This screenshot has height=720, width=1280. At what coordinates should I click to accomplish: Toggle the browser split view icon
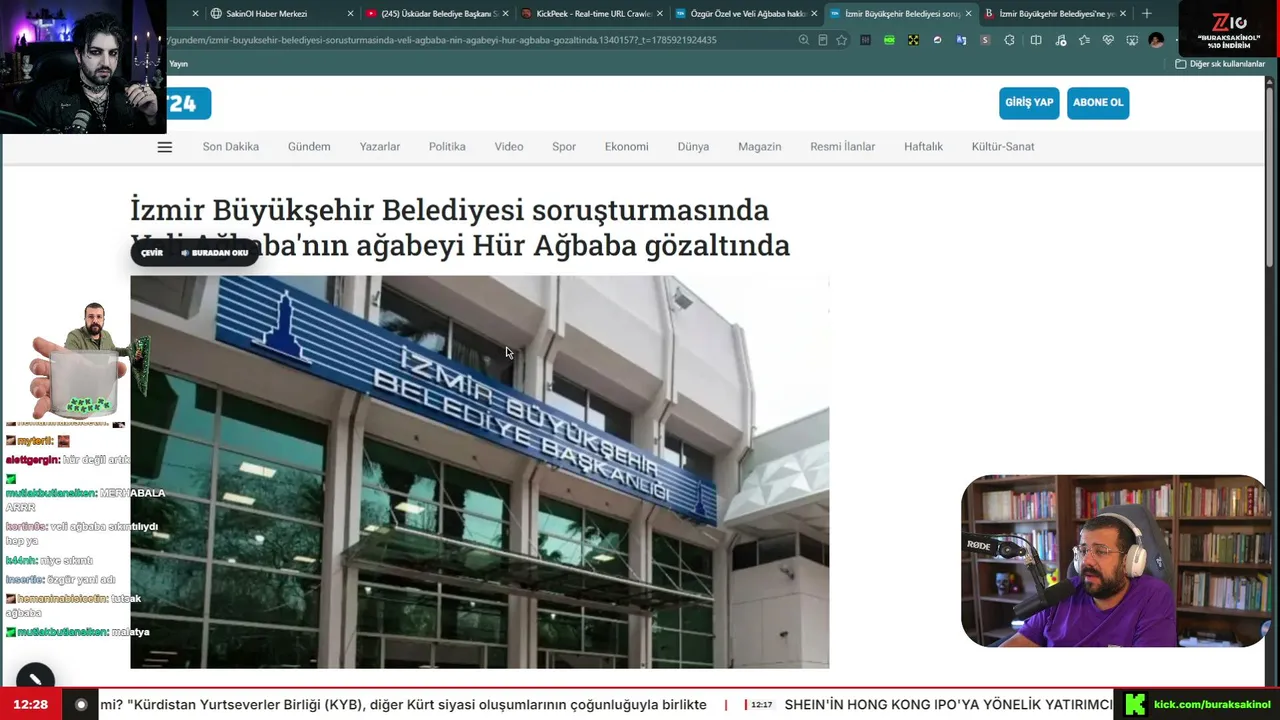click(x=1036, y=40)
